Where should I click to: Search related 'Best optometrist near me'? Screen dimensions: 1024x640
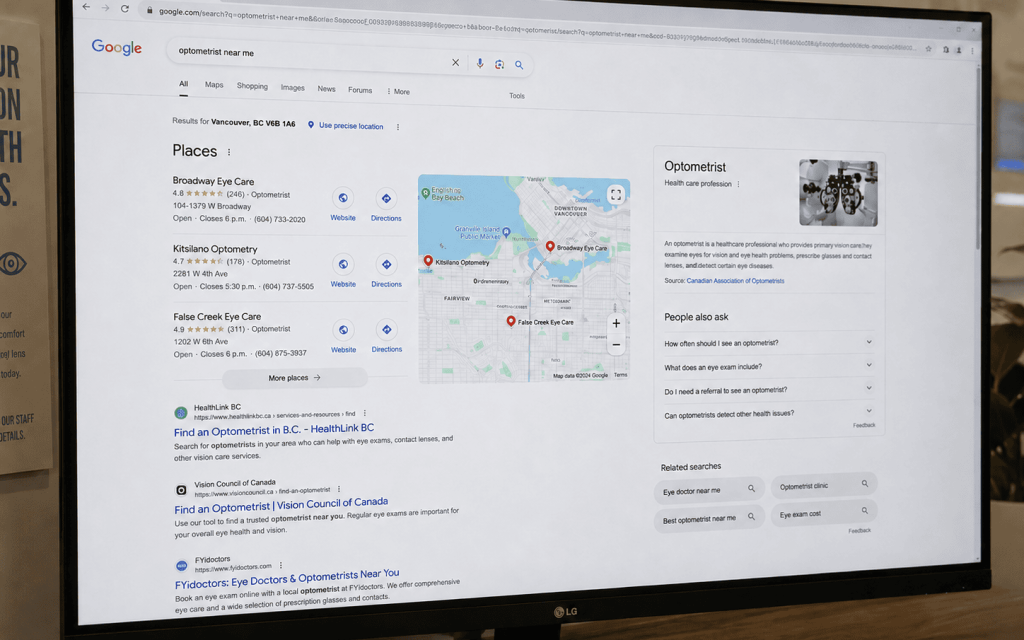tap(709, 519)
